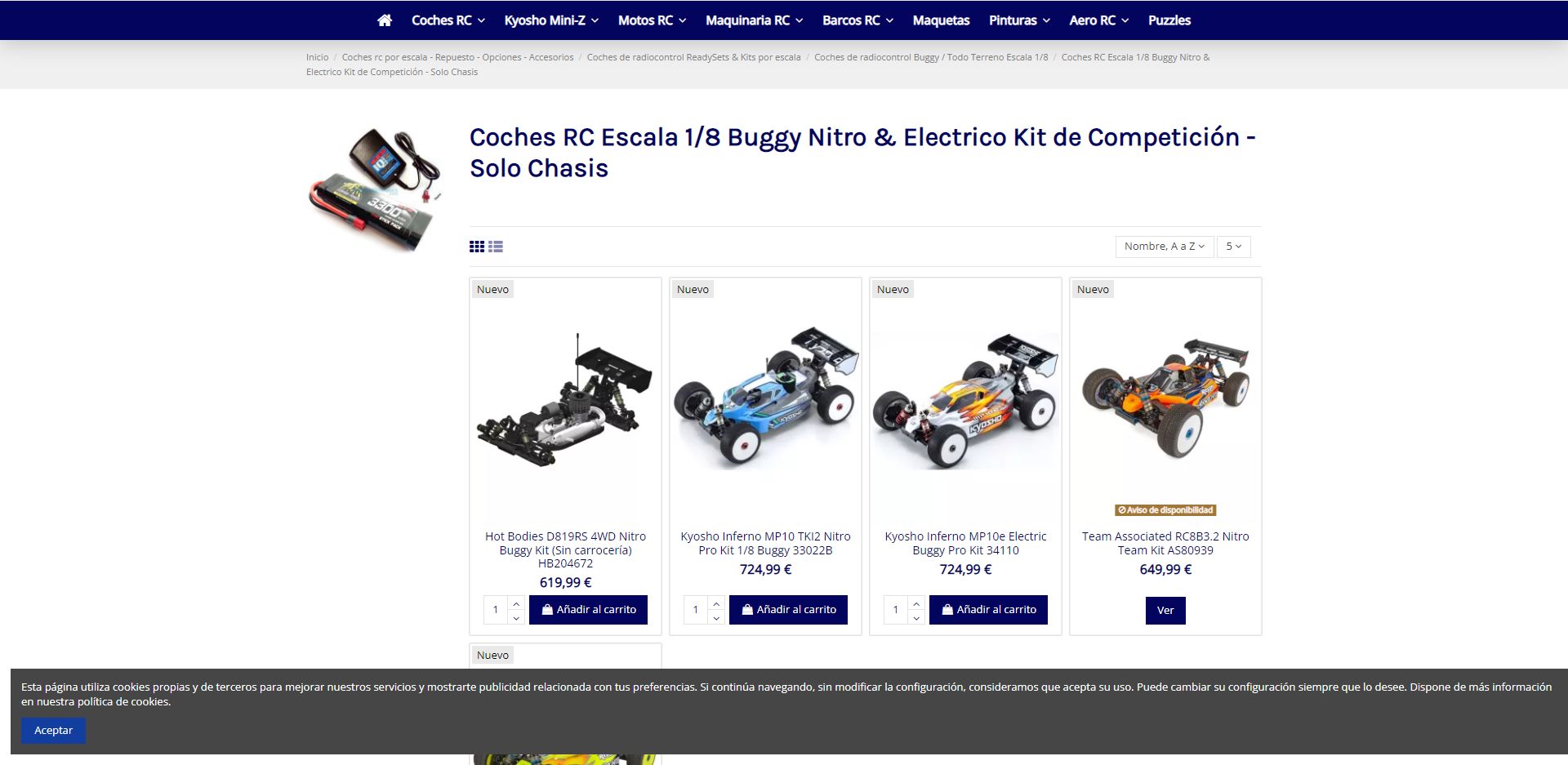Accept the cookies notice
Viewport: 1568px width, 765px height.
tap(54, 730)
